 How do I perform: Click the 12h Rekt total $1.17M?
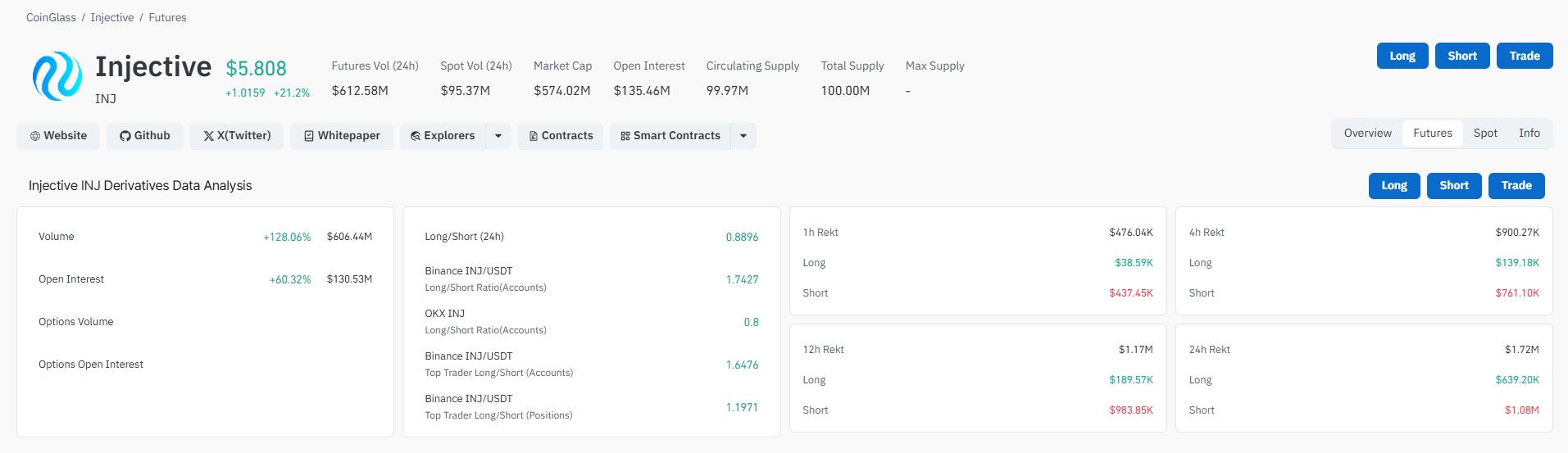(x=1136, y=350)
